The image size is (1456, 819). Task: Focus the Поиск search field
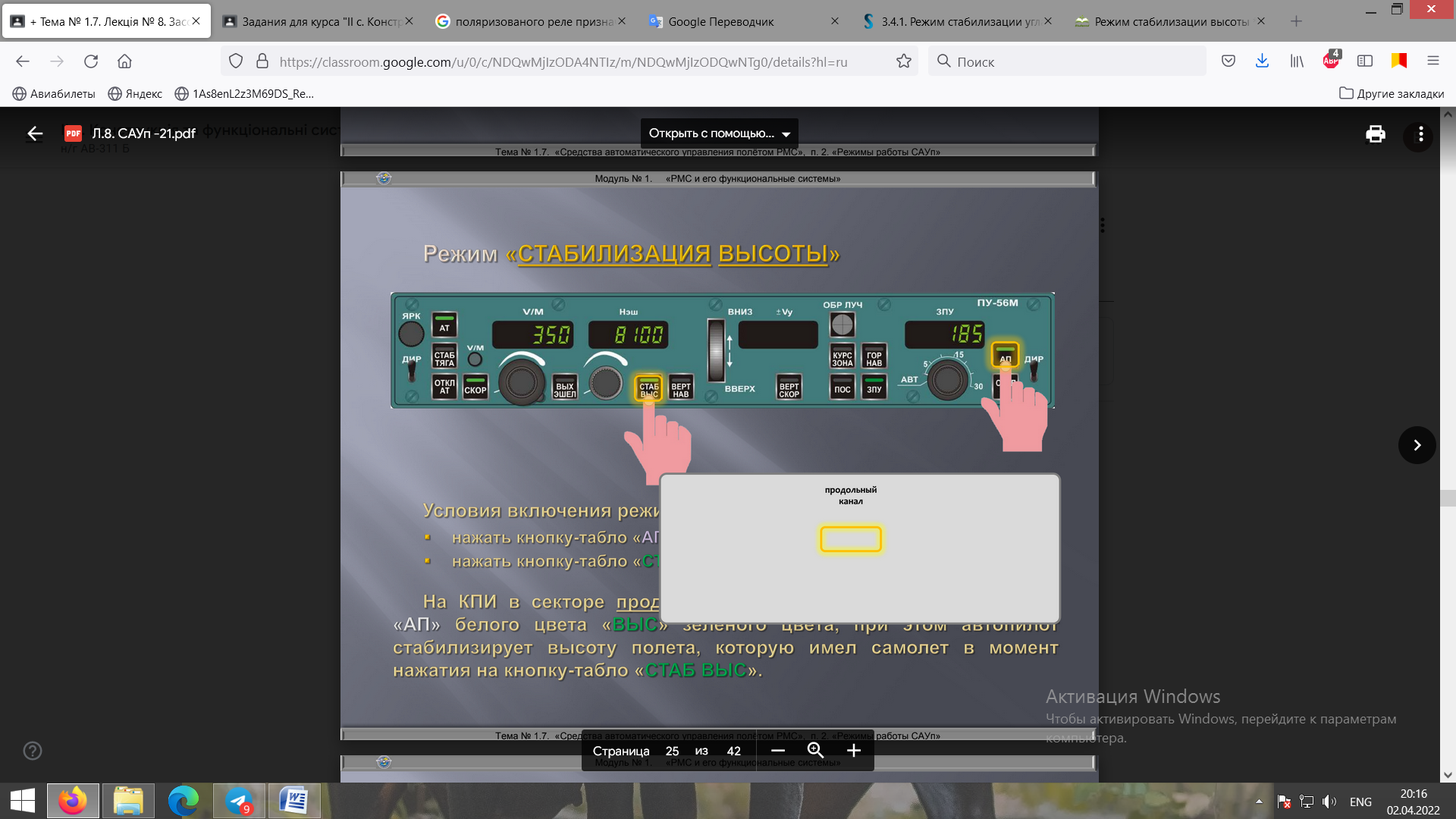click(x=1067, y=61)
